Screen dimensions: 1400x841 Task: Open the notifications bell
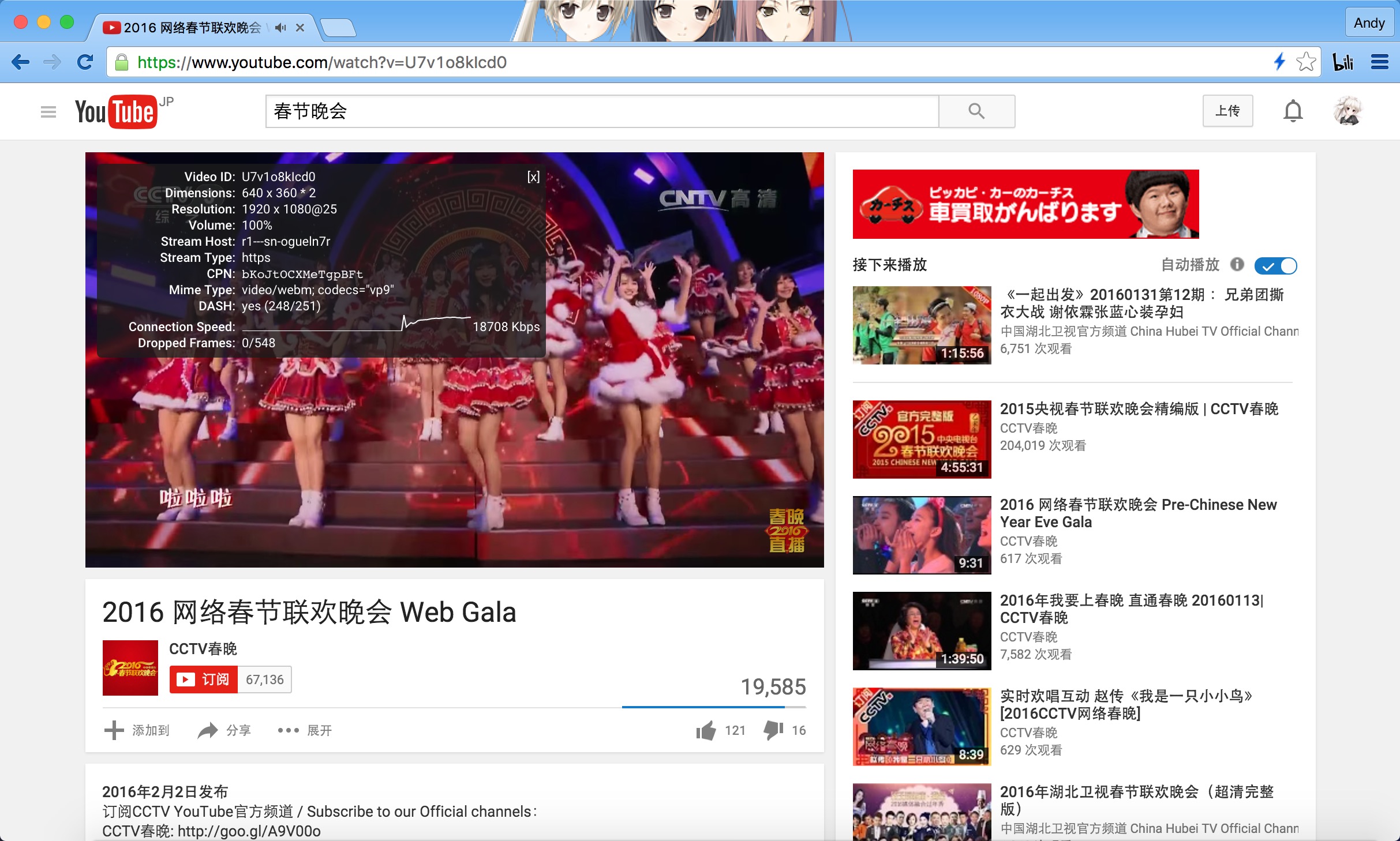pos(1293,111)
